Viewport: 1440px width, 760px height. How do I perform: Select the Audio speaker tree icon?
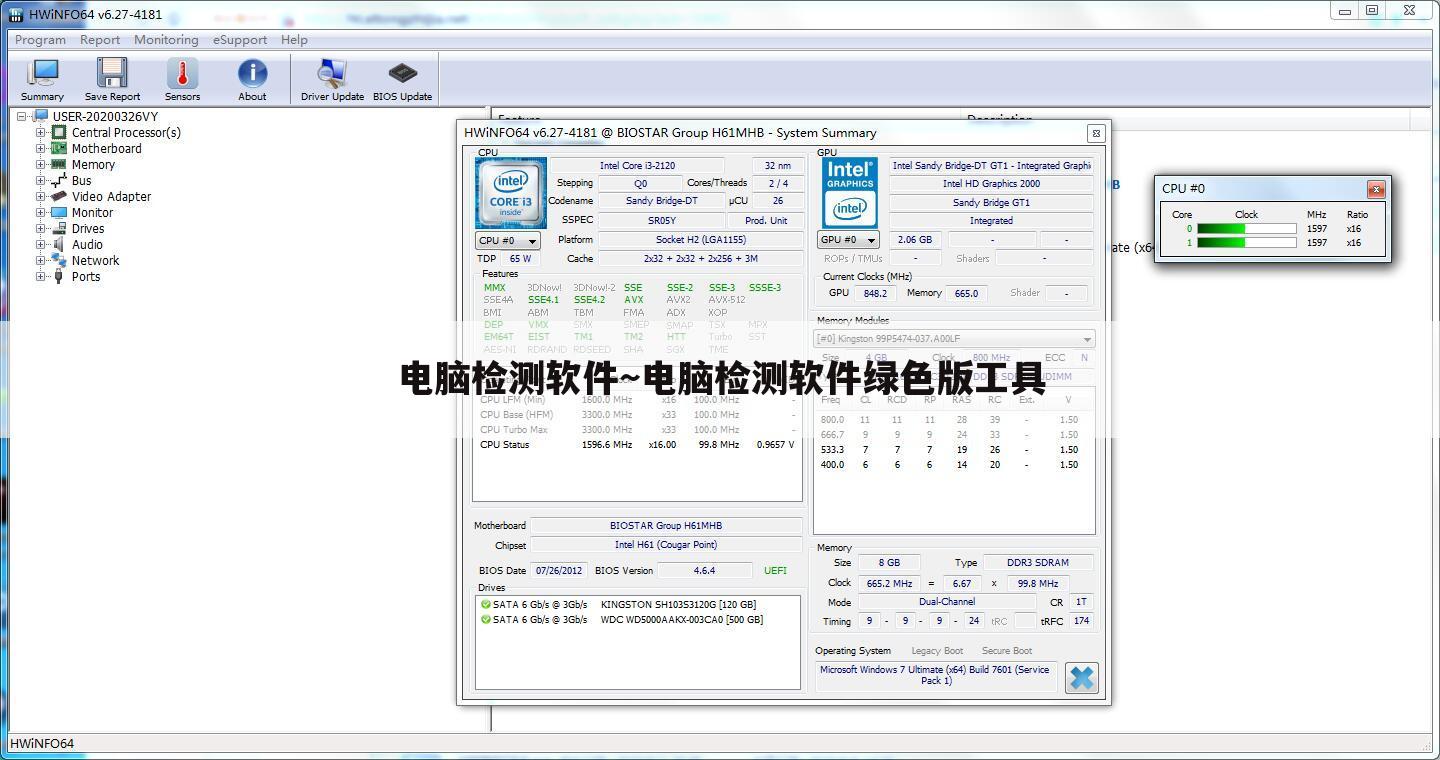point(59,244)
